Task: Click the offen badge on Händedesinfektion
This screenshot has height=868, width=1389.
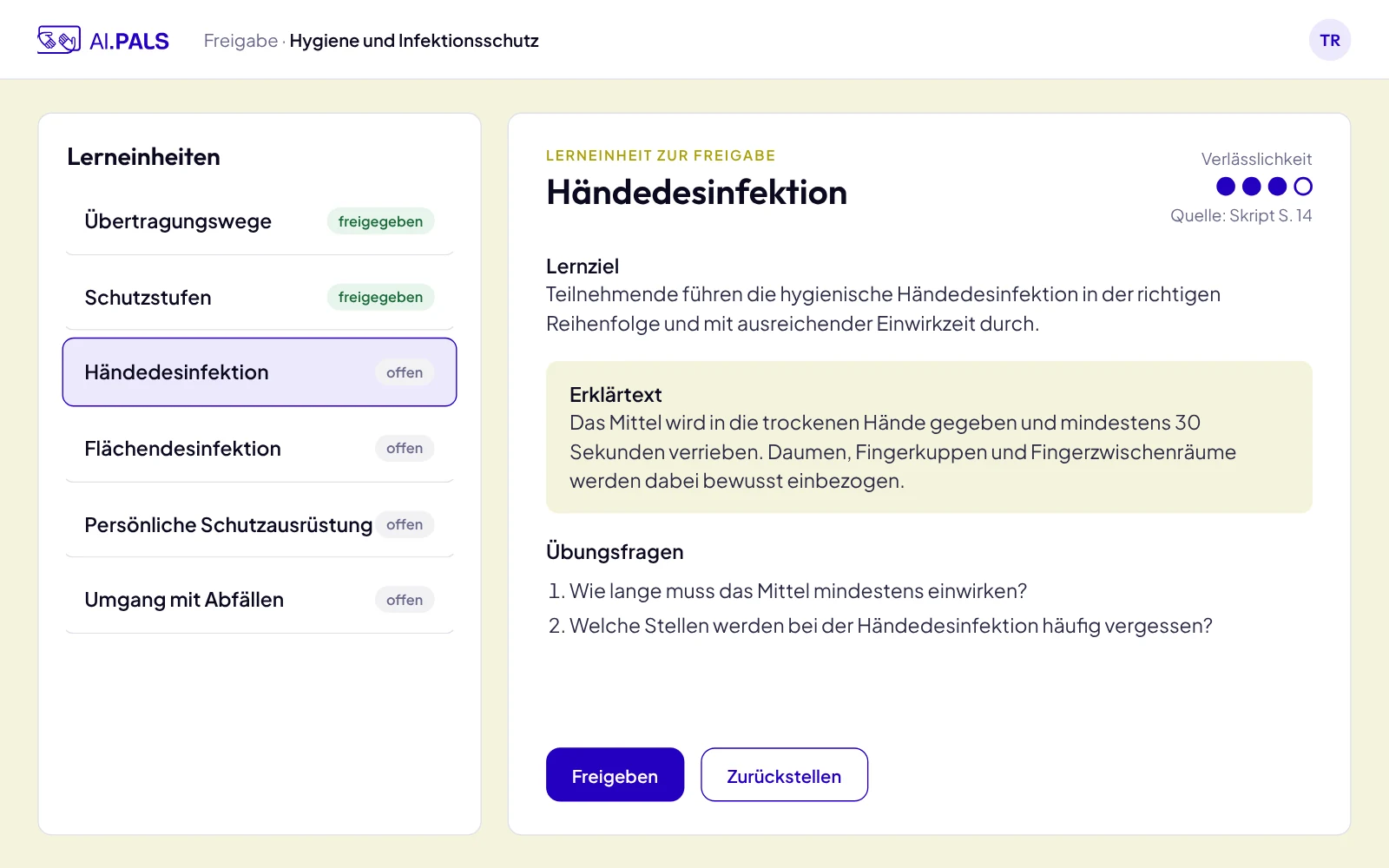Action: (x=405, y=372)
